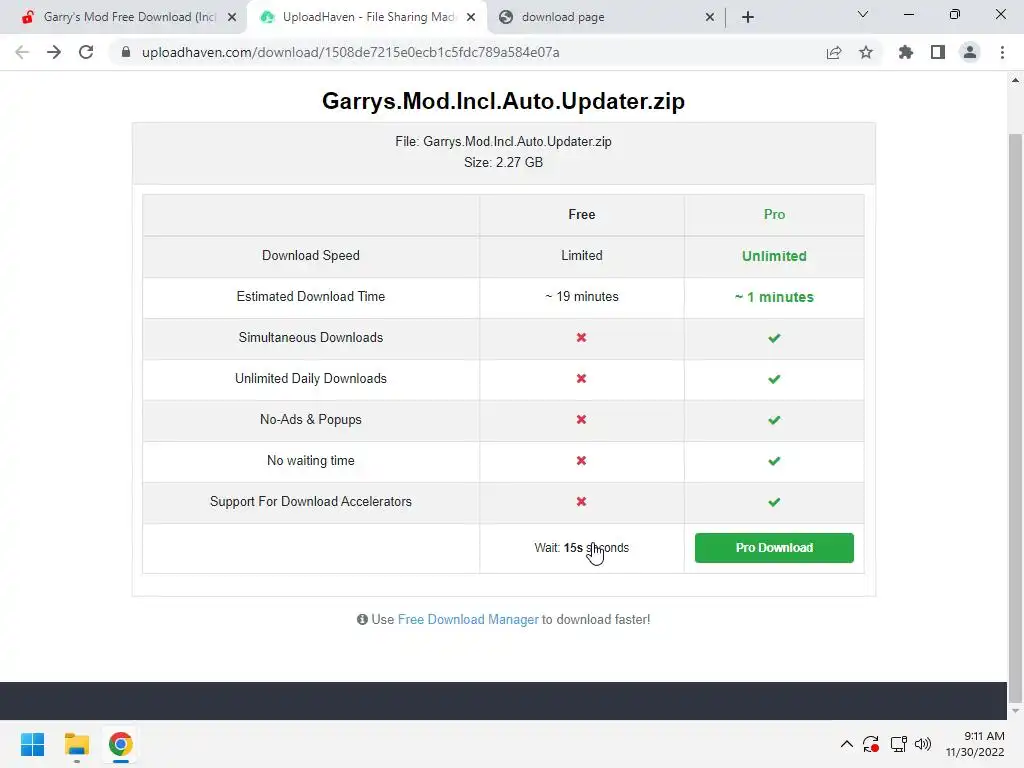Click the Limited download speed cell
The height and width of the screenshot is (768, 1024).
point(581,255)
